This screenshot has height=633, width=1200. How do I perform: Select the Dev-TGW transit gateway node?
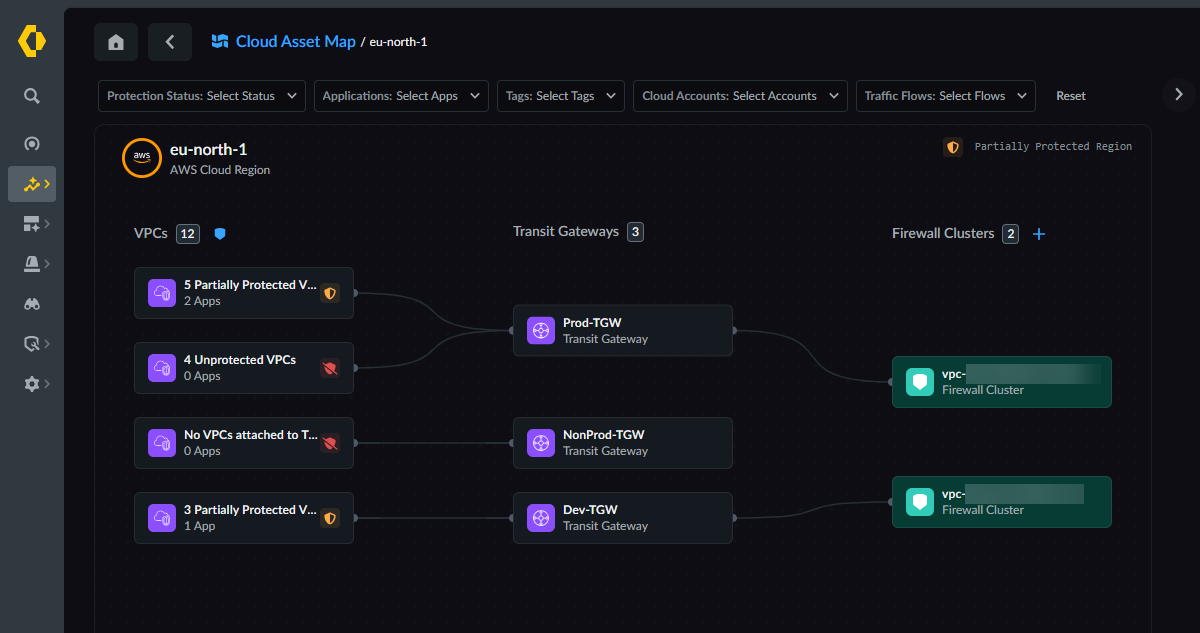[x=622, y=517]
